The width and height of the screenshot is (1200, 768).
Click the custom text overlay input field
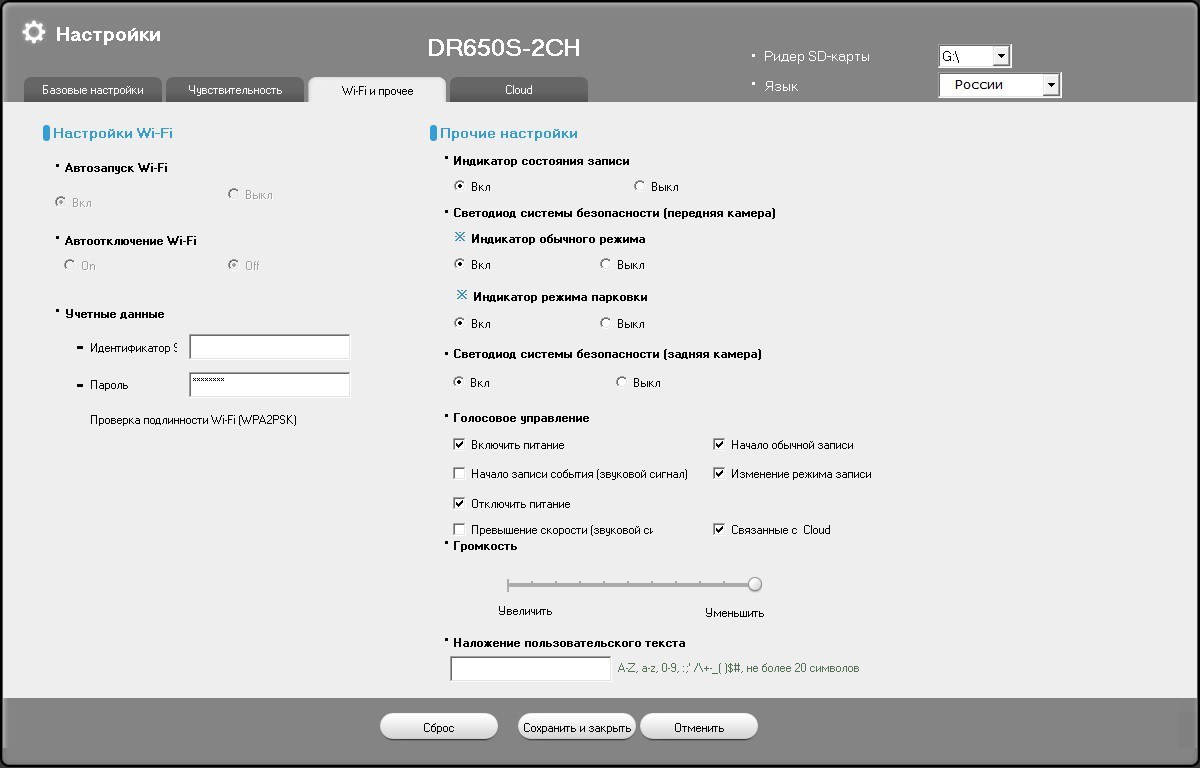pyautogui.click(x=531, y=669)
